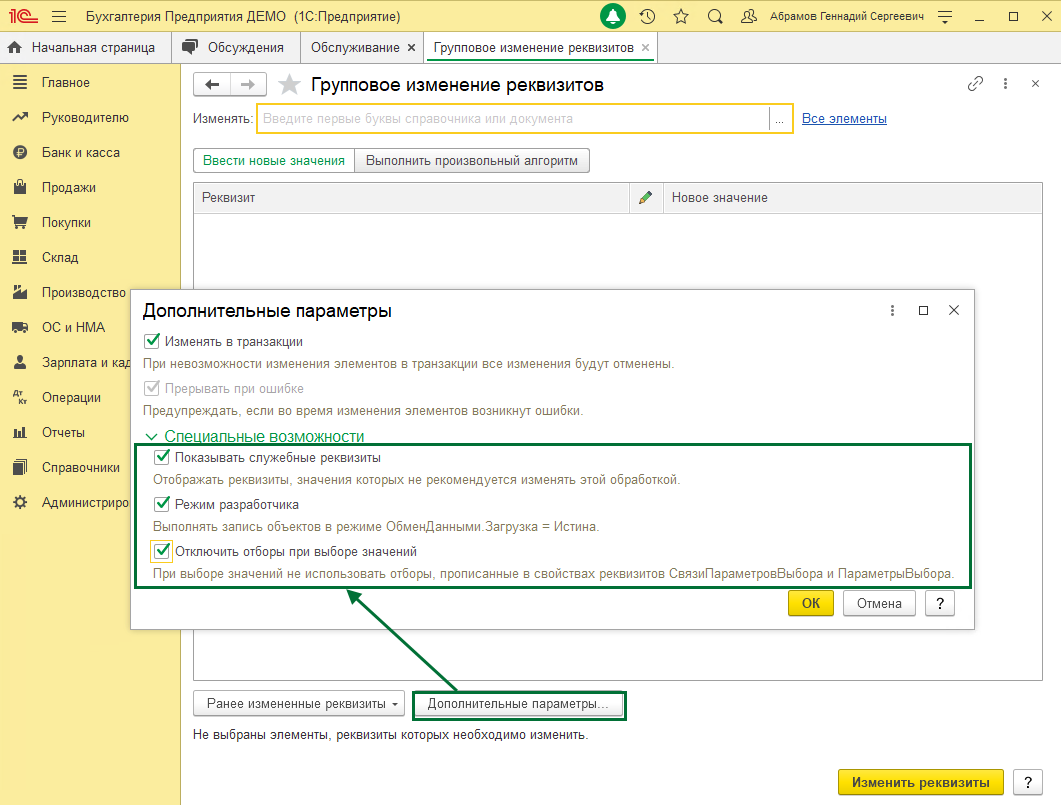The width and height of the screenshot is (1061, 805).
Task: Click Дополнительные параметры... button
Action: tap(518, 704)
